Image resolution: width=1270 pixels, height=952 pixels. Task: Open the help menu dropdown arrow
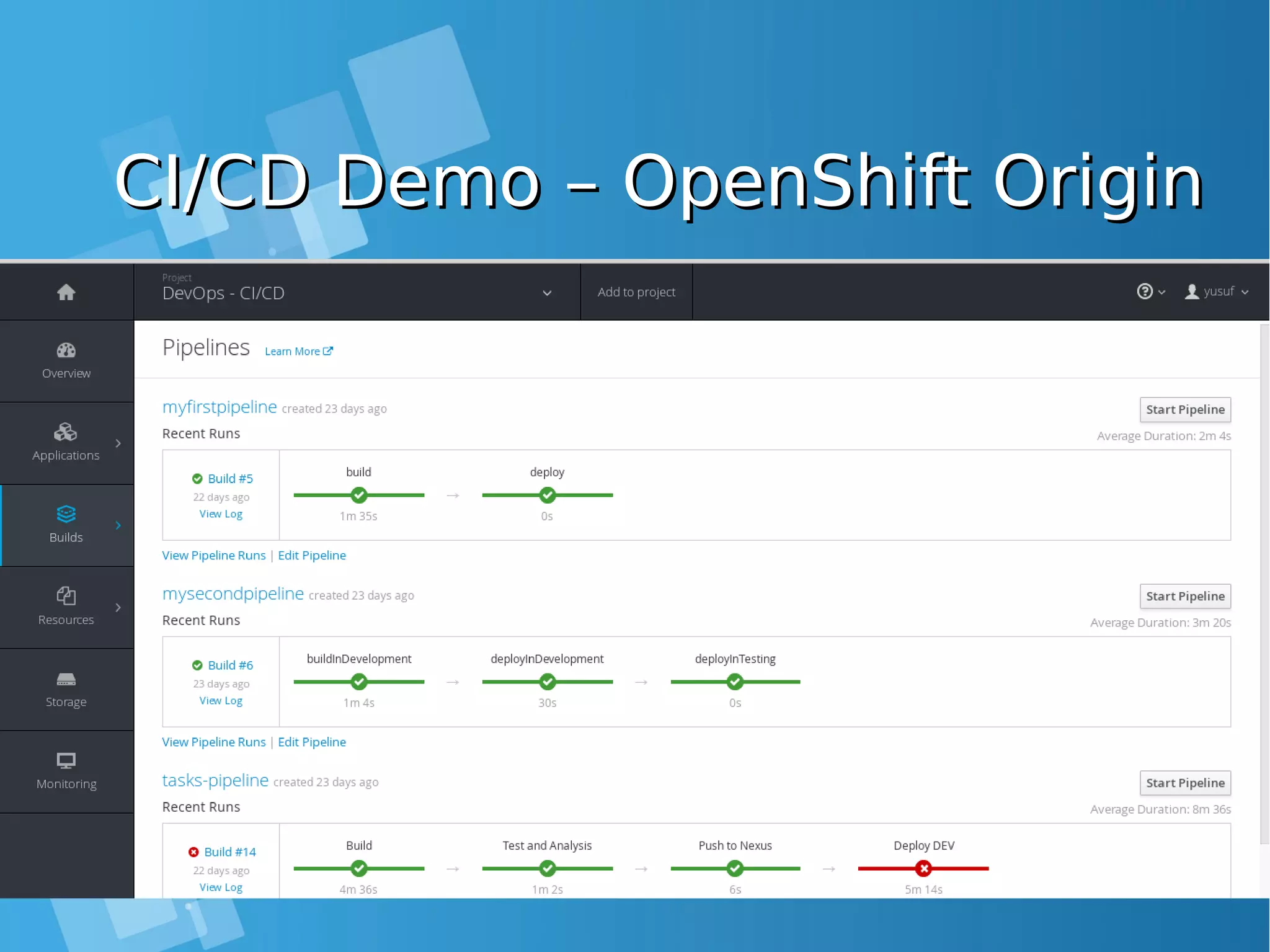click(1162, 292)
